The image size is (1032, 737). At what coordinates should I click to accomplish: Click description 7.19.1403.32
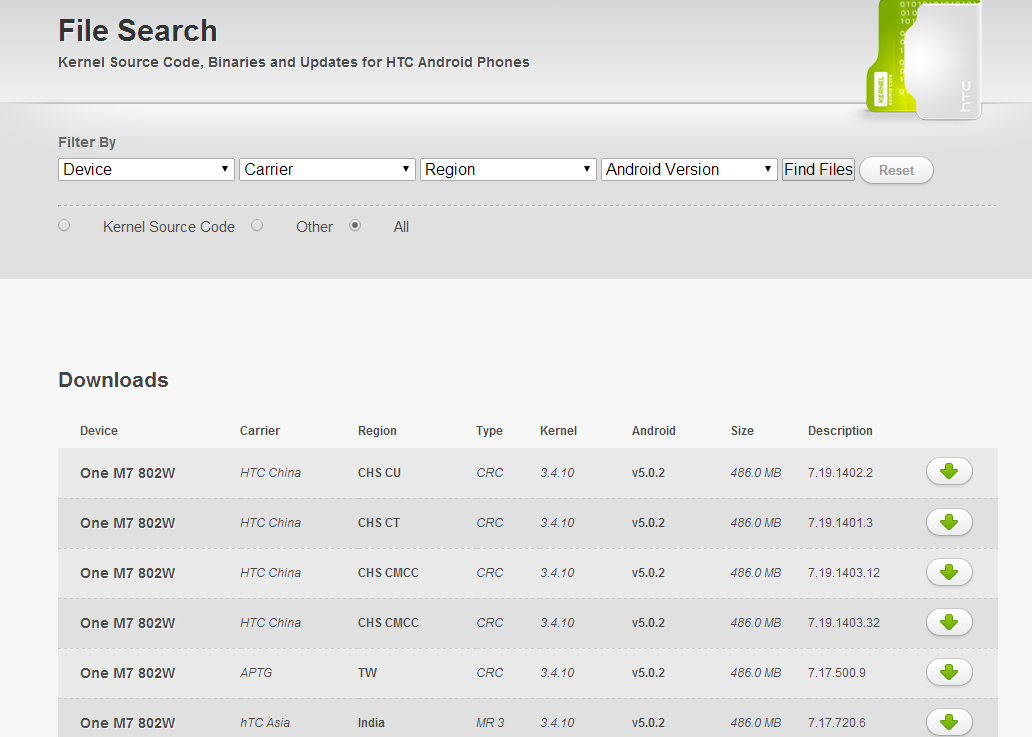(844, 623)
